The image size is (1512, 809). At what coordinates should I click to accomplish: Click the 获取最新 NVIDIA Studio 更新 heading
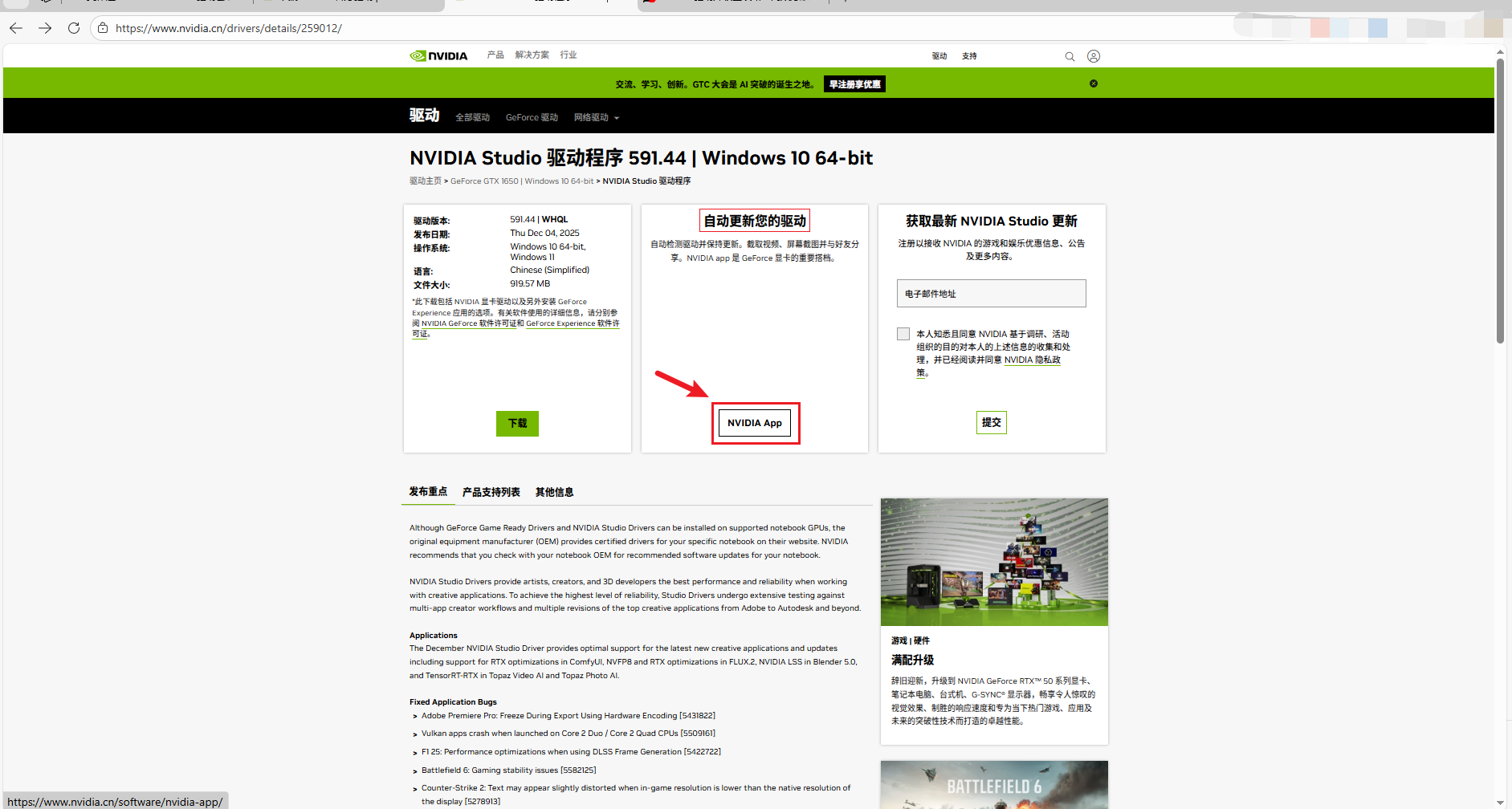tap(992, 221)
